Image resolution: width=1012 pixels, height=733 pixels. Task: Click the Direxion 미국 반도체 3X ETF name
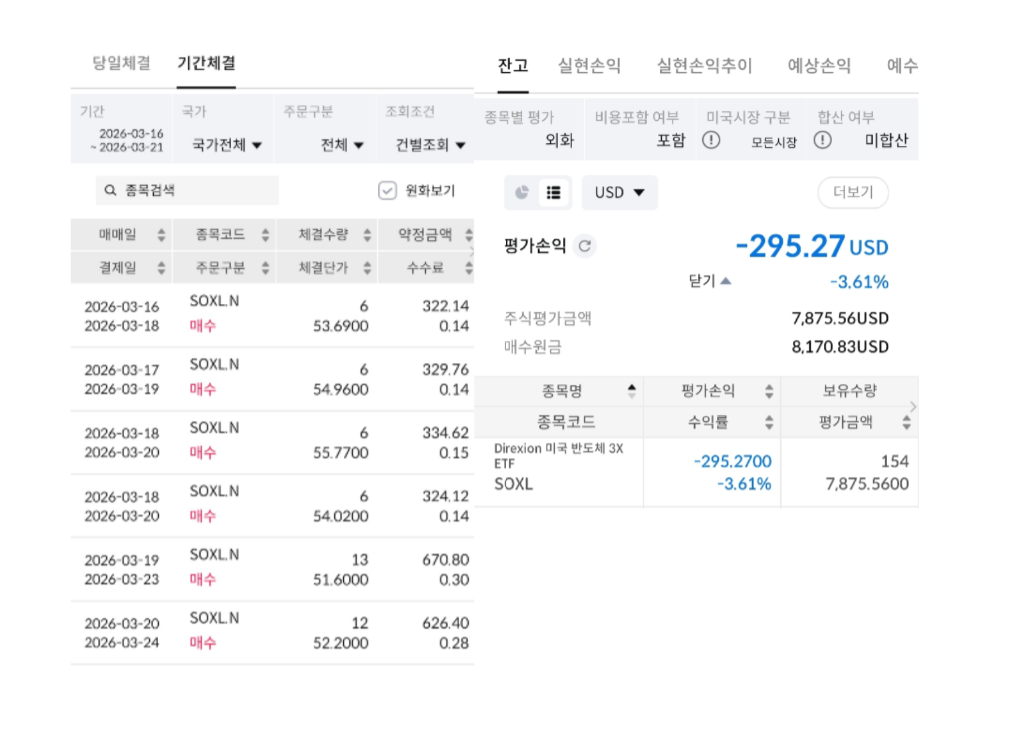[x=559, y=456]
